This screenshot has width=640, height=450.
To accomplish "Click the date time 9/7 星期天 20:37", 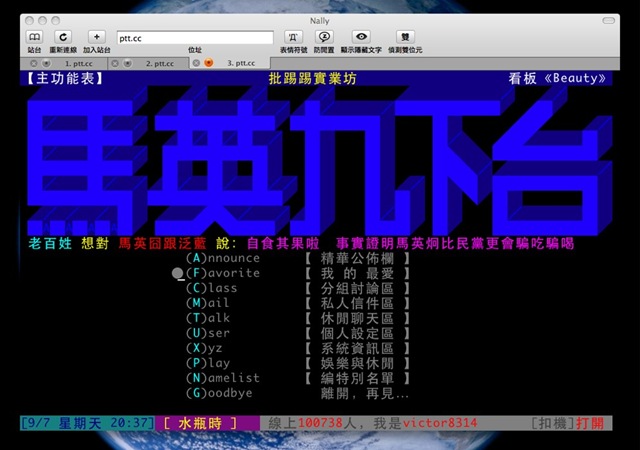I will (87, 423).
